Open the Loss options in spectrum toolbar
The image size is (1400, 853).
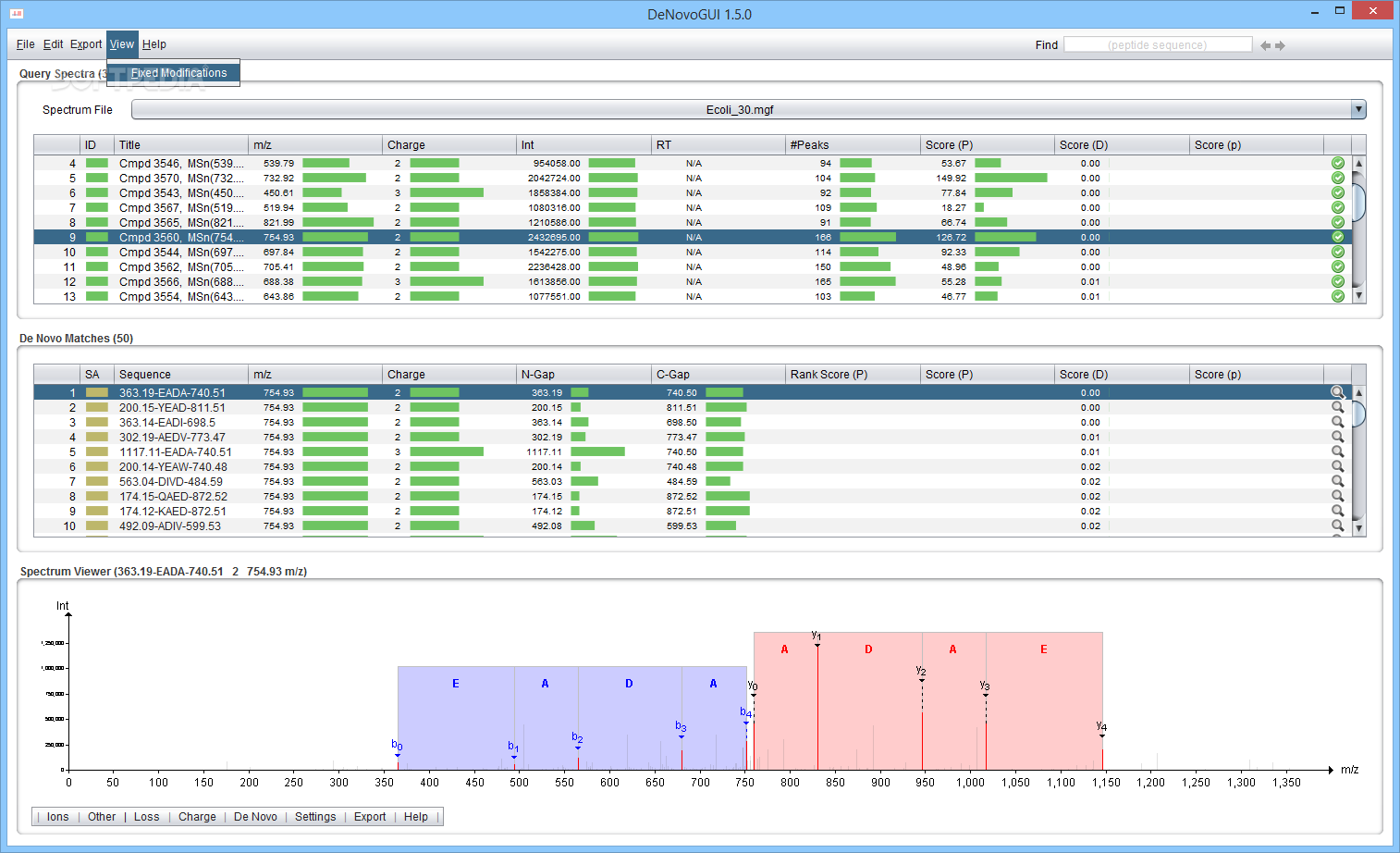(x=146, y=817)
